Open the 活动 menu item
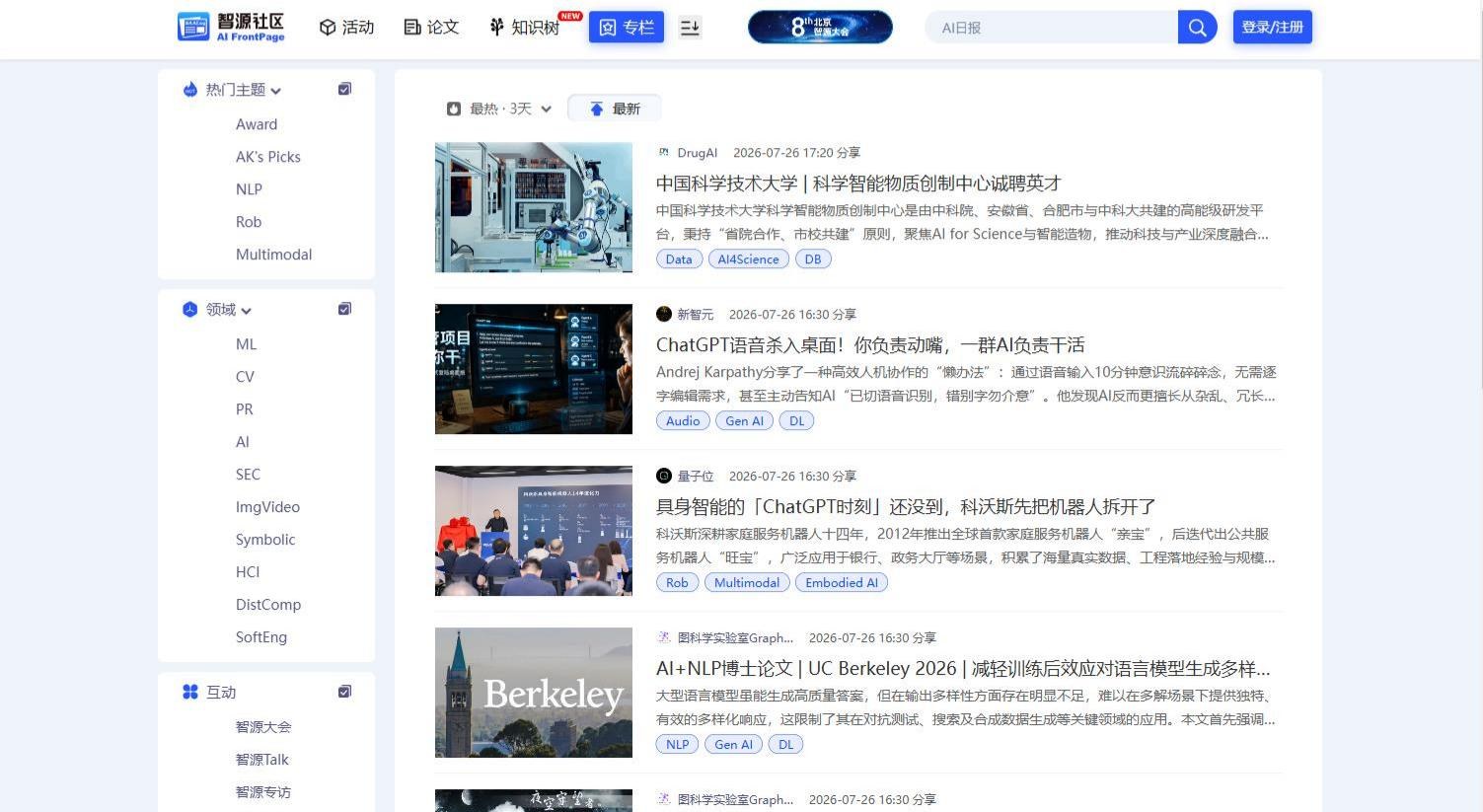Image resolution: width=1483 pixels, height=812 pixels. [346, 27]
